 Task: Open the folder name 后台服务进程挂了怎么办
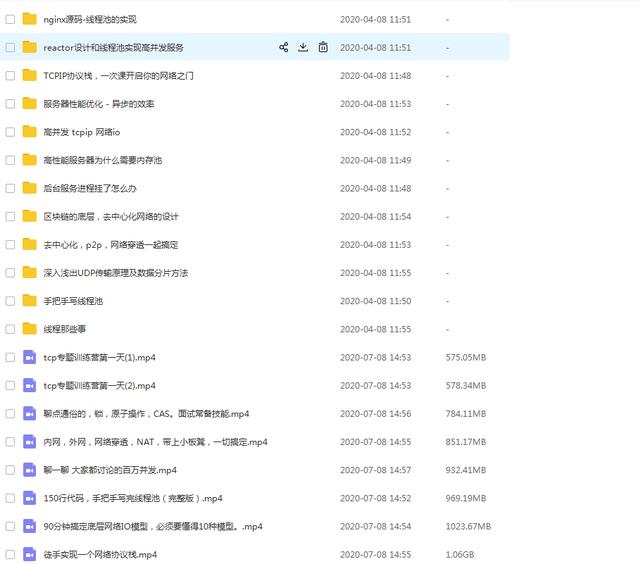point(90,189)
